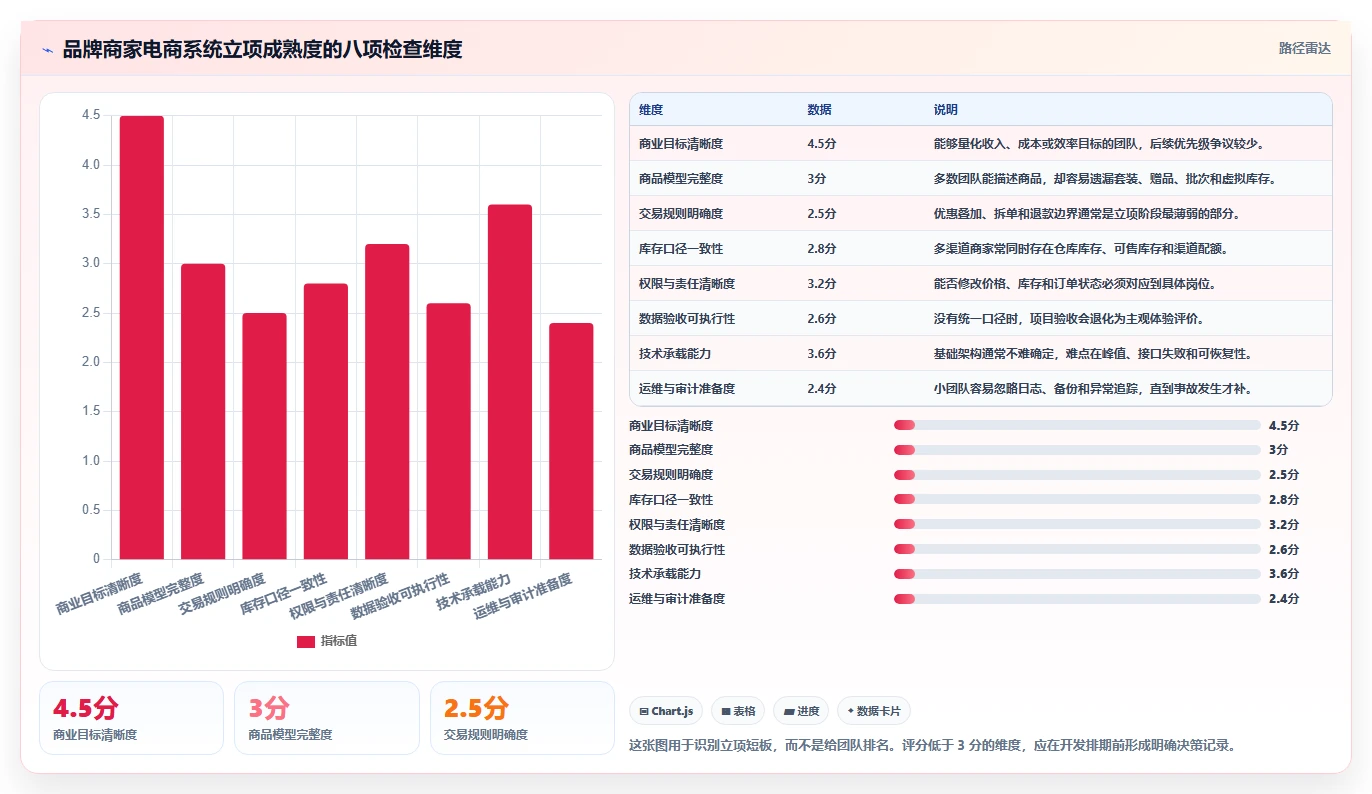This screenshot has width=1372, height=794.
Task: Click the chart title 品牌商家电商系统立项成熟度的八项检查维度
Action: 262,49
